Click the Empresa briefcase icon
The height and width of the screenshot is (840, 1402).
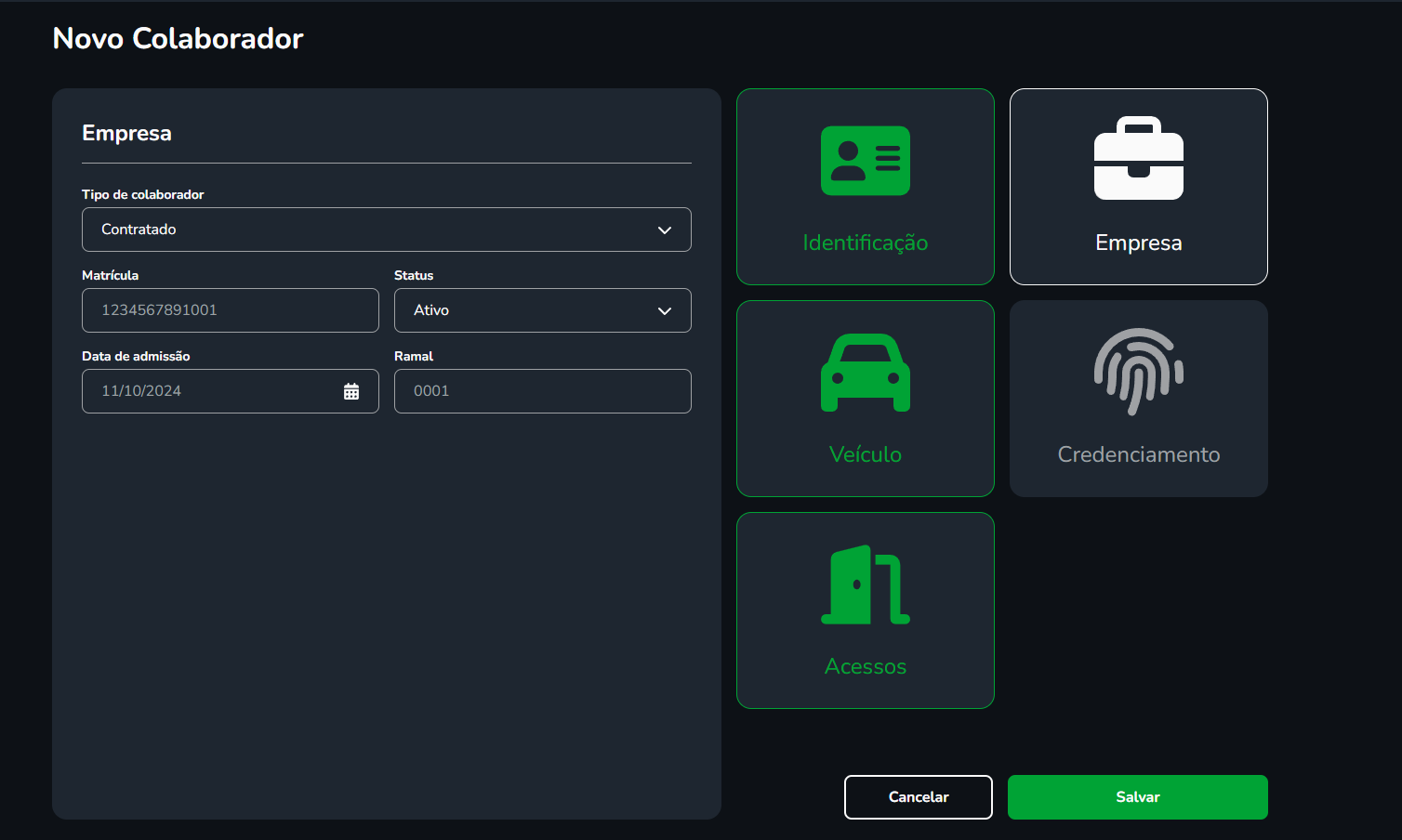pyautogui.click(x=1138, y=159)
